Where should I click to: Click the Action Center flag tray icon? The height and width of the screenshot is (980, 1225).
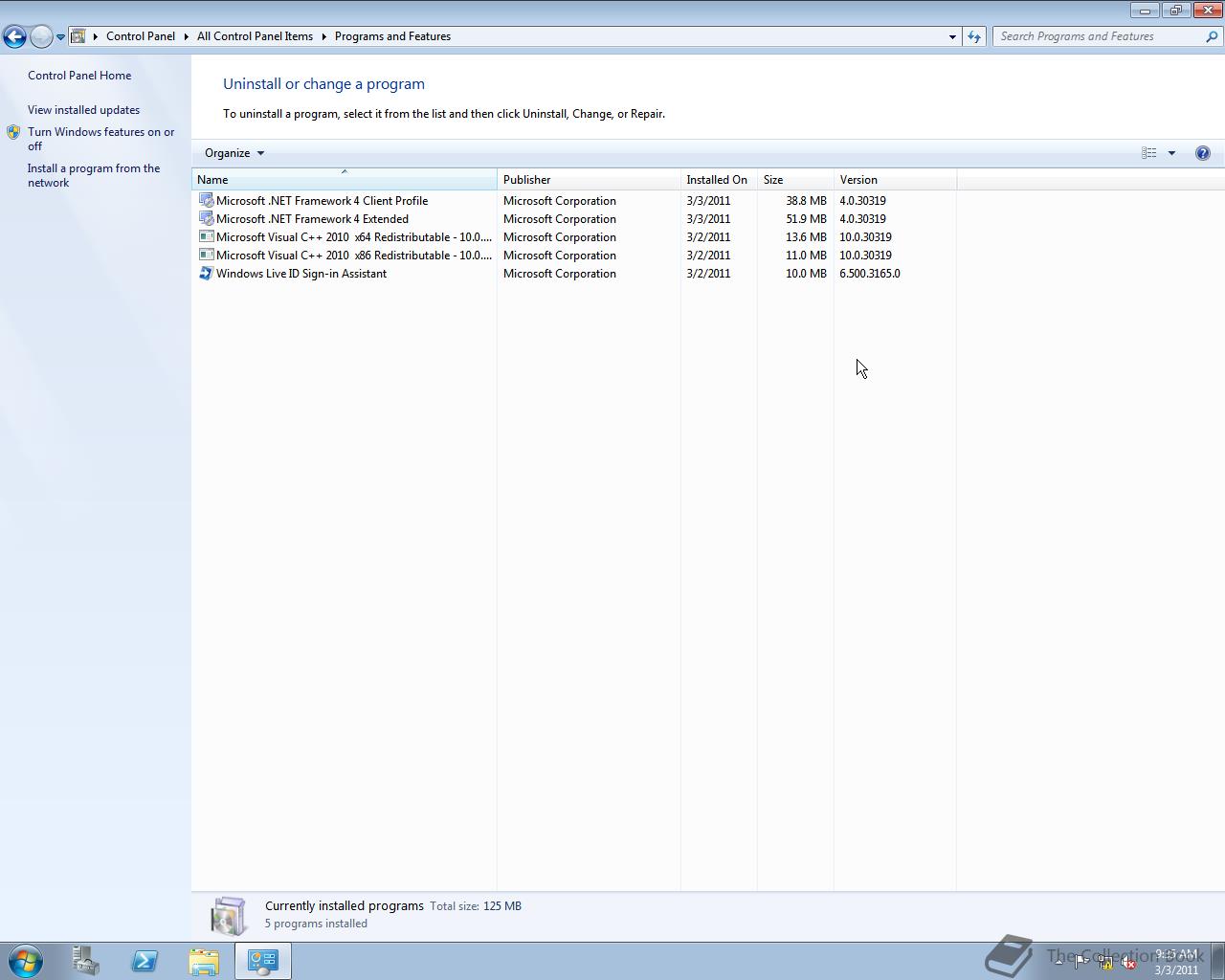[1081, 962]
